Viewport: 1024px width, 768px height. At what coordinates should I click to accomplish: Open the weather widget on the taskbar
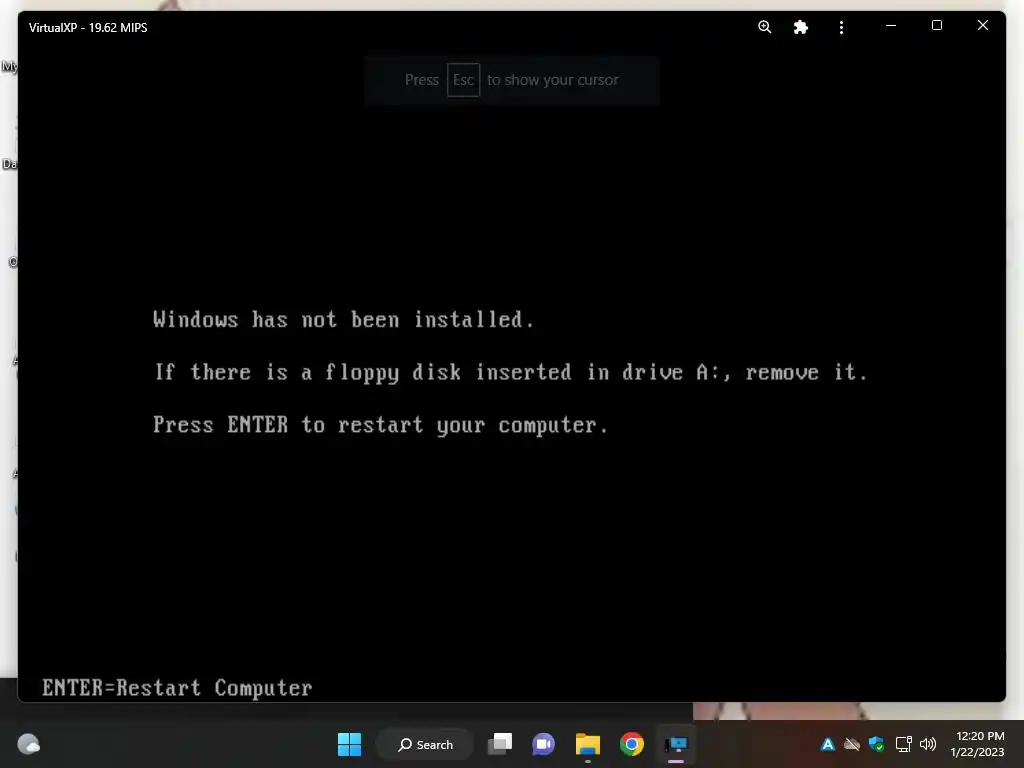(28, 744)
